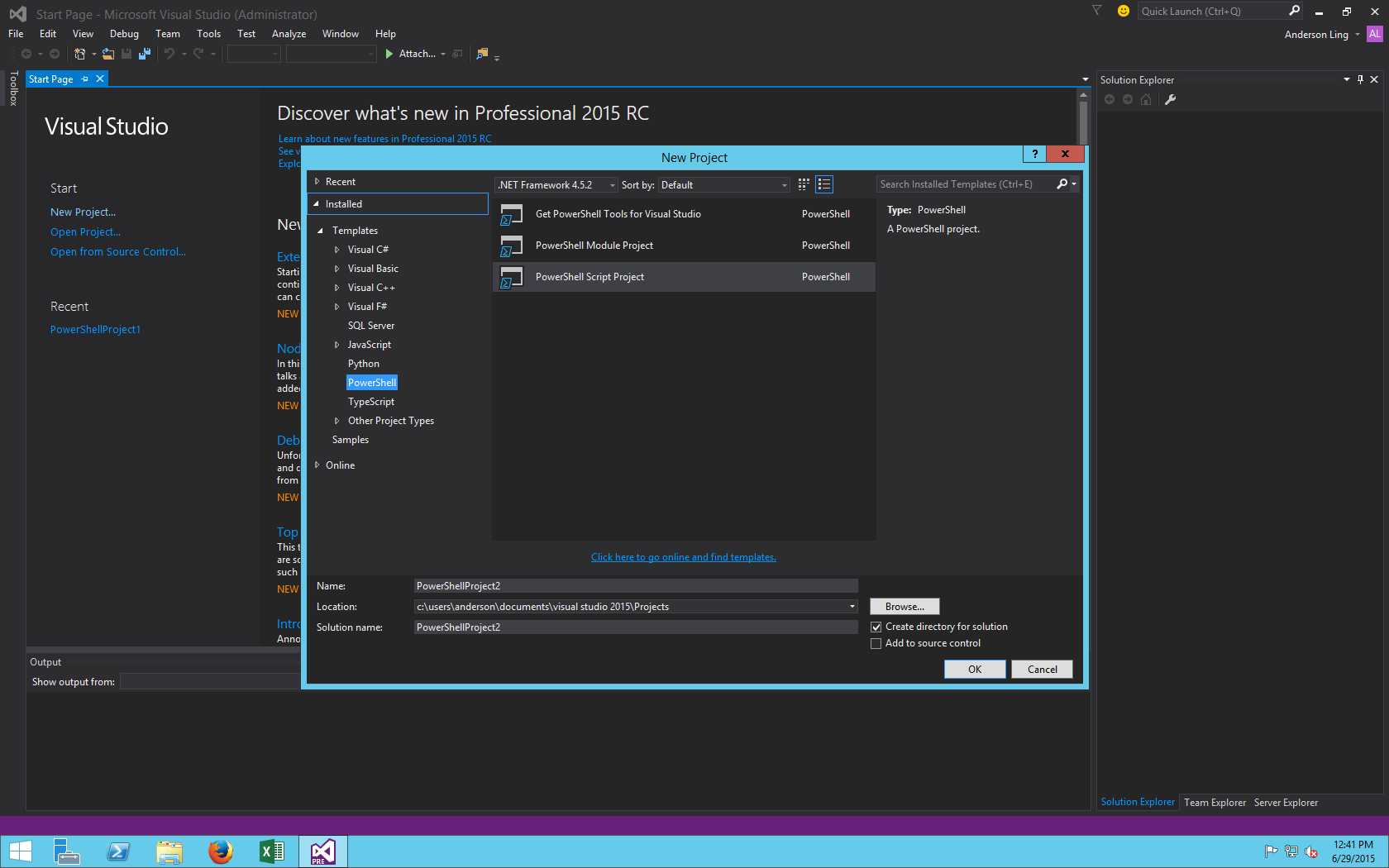This screenshot has height=868, width=1389.
Task: Pin the Solution Explorer with auto-hide pin
Action: point(1360,79)
